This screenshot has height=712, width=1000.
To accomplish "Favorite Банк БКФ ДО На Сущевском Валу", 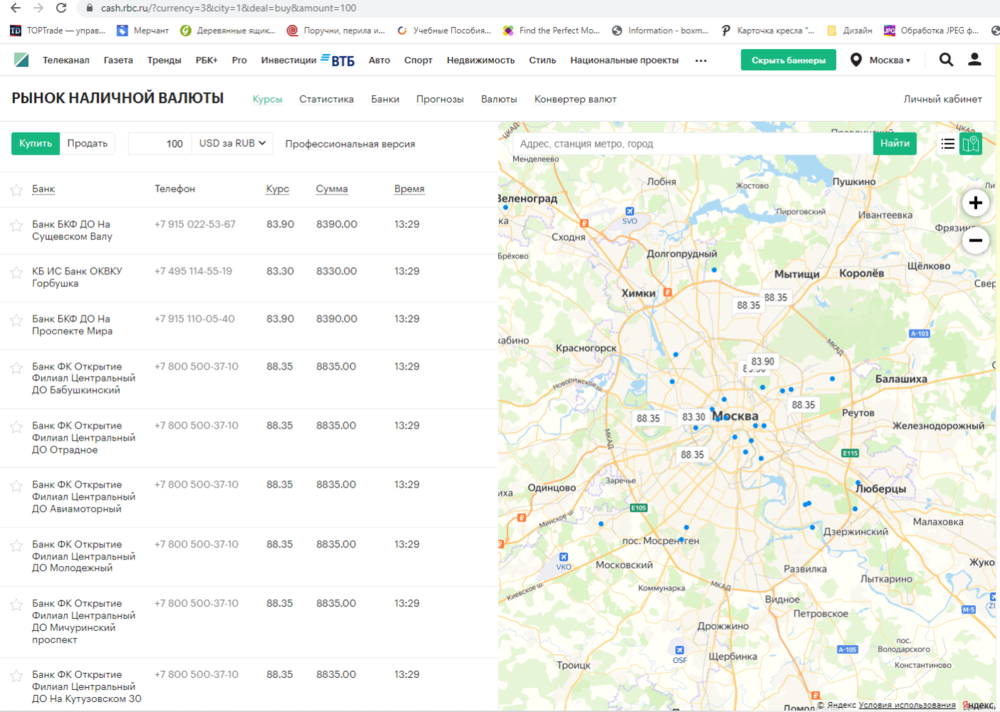I will click(x=16, y=225).
